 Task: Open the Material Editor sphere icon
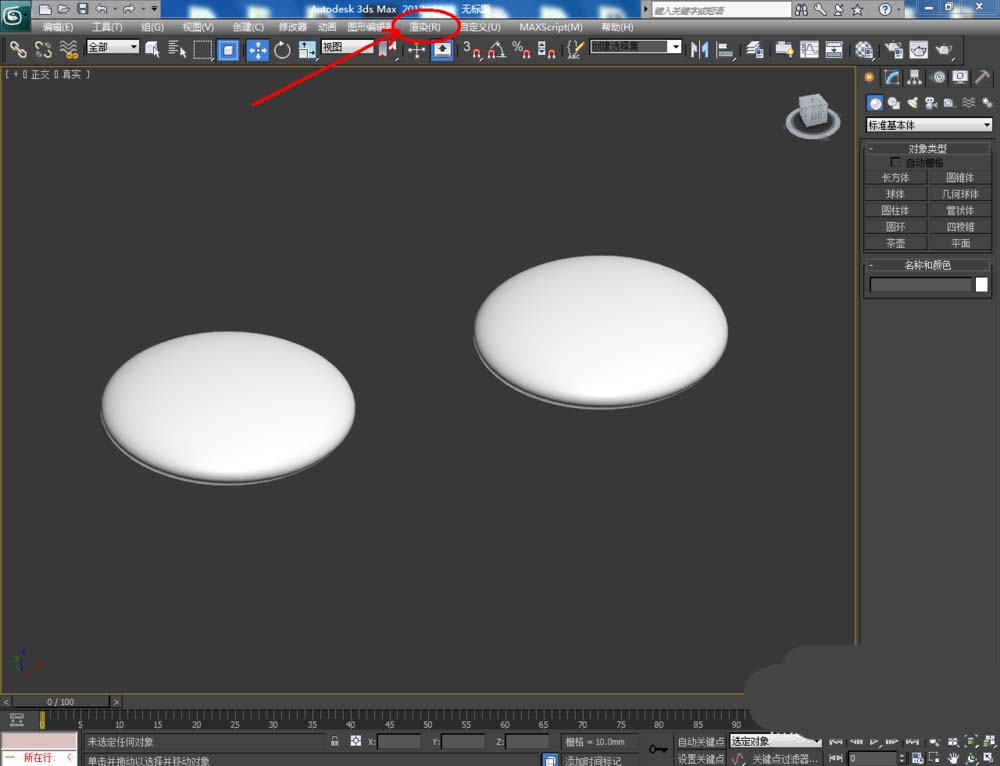pos(864,50)
